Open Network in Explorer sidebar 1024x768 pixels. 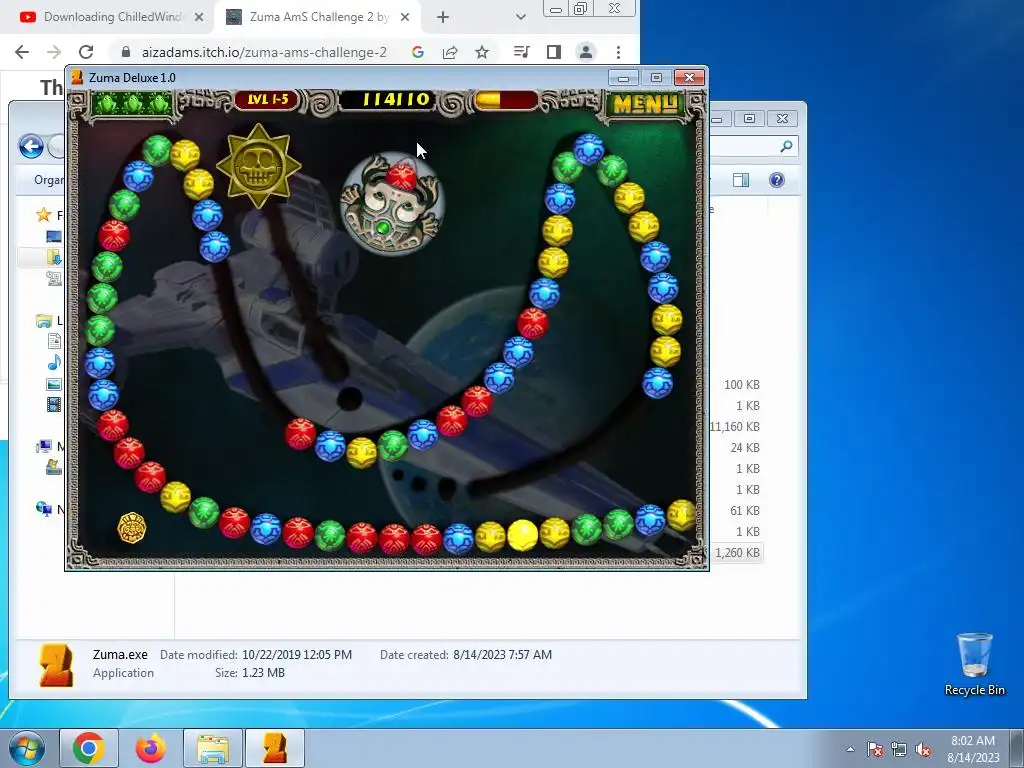click(x=44, y=509)
